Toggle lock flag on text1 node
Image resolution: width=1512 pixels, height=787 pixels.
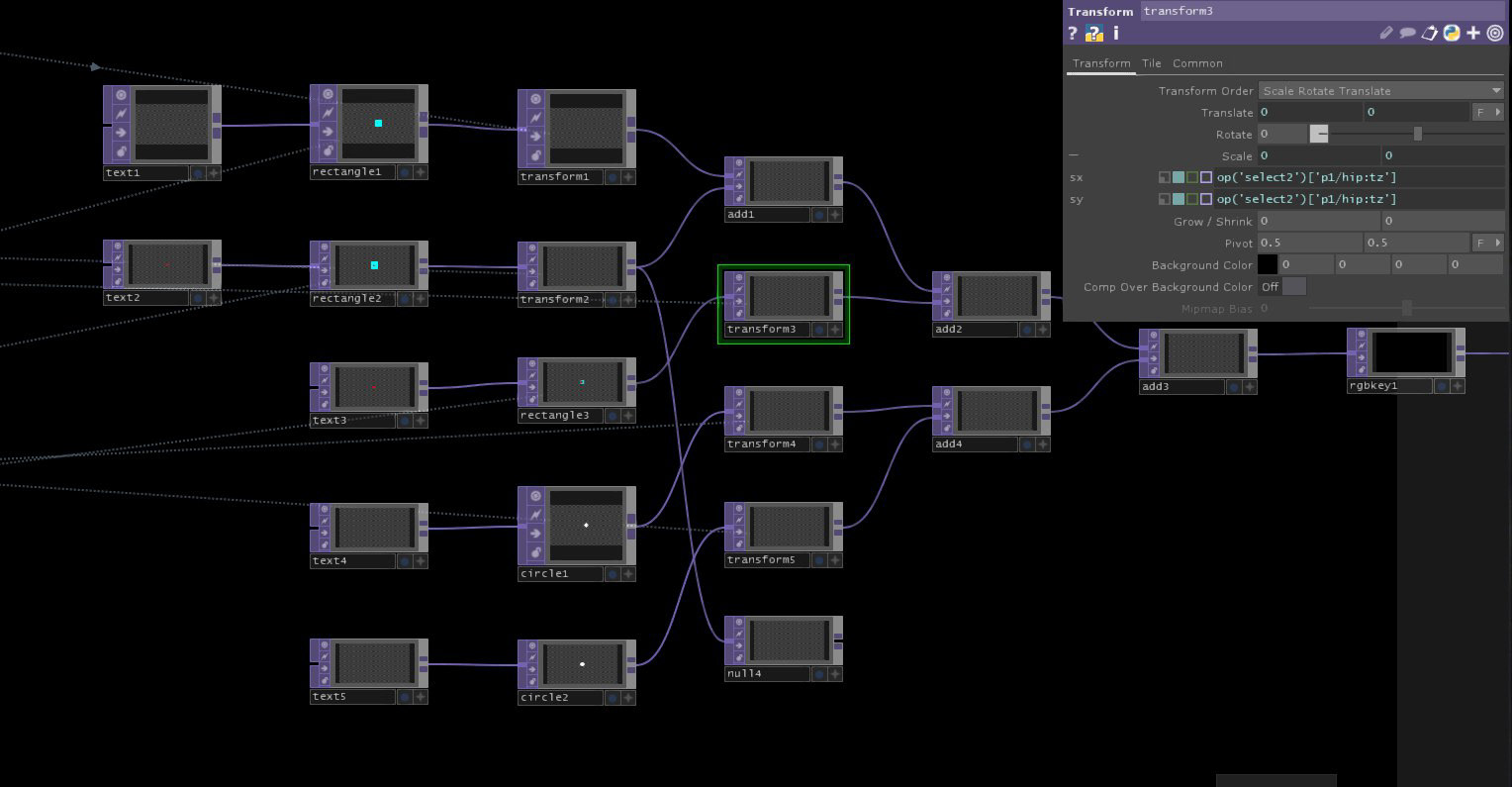click(121, 151)
